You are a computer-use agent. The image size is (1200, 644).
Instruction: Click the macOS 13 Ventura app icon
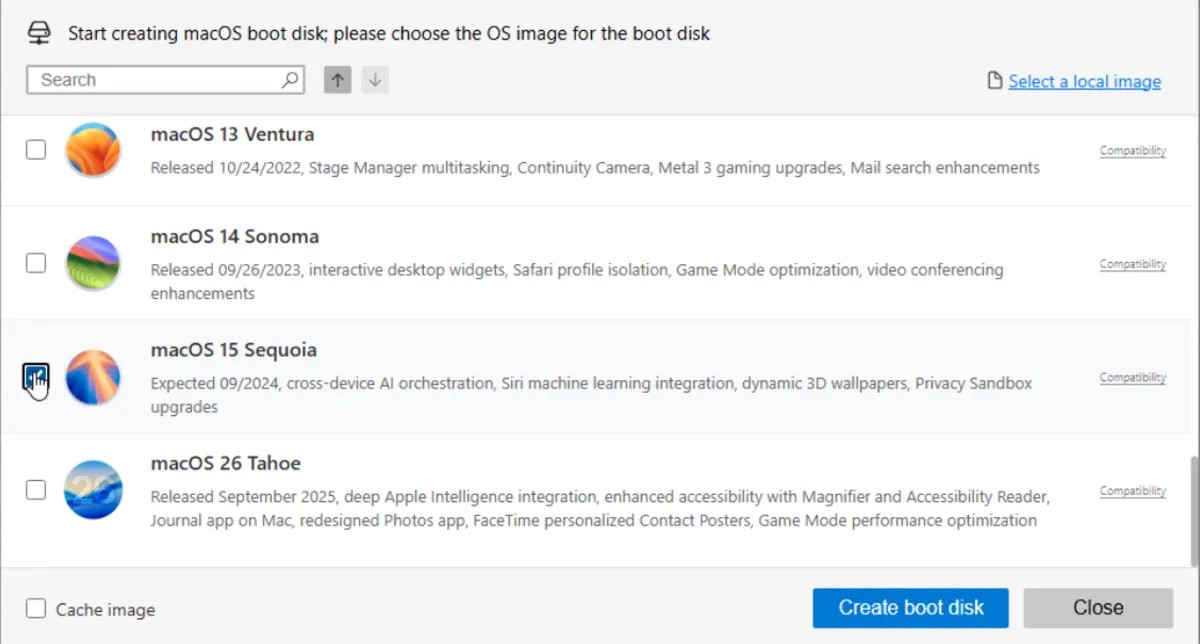[x=93, y=149]
